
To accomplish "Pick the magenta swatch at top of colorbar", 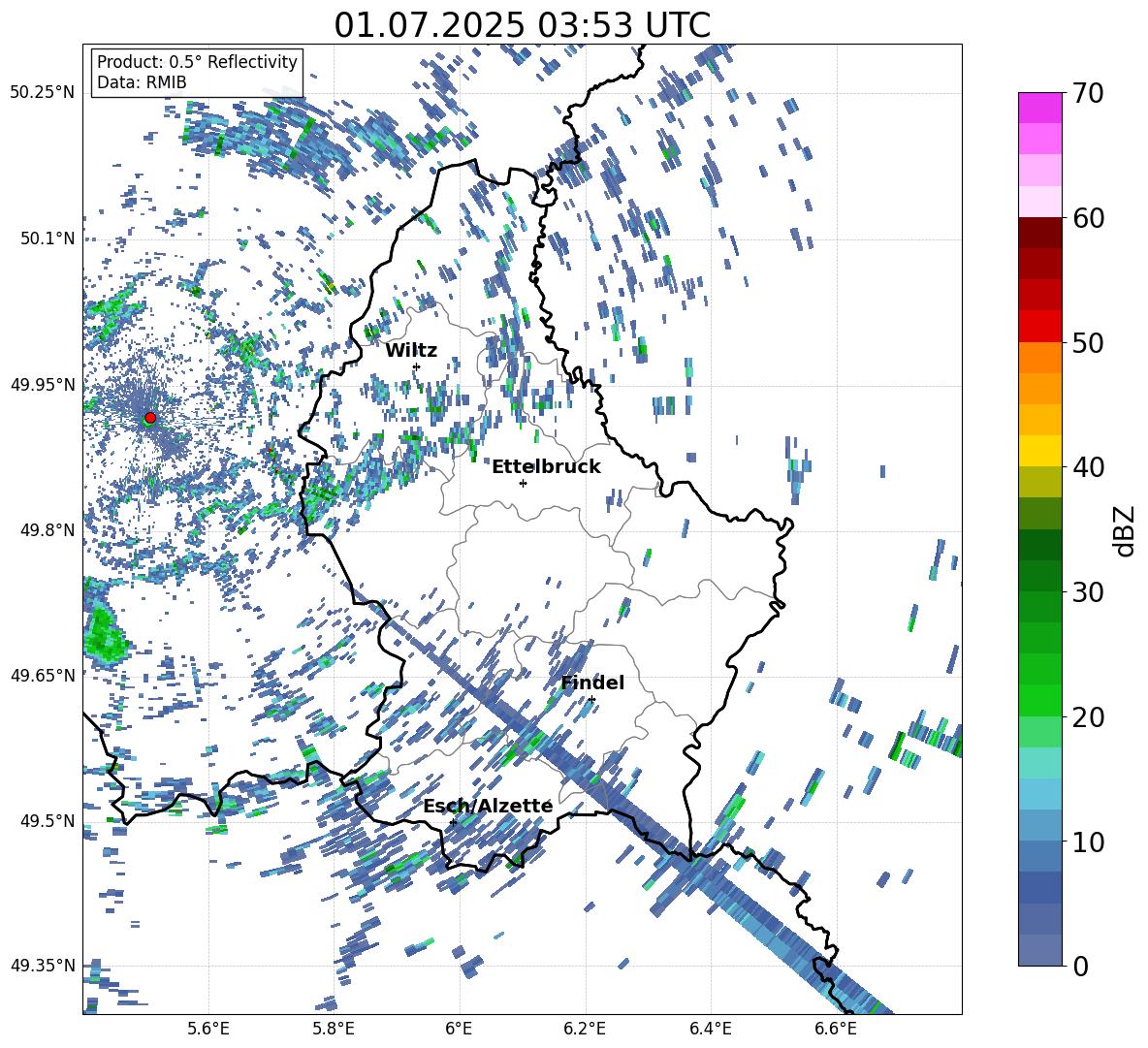I will pyautogui.click(x=1039, y=108).
